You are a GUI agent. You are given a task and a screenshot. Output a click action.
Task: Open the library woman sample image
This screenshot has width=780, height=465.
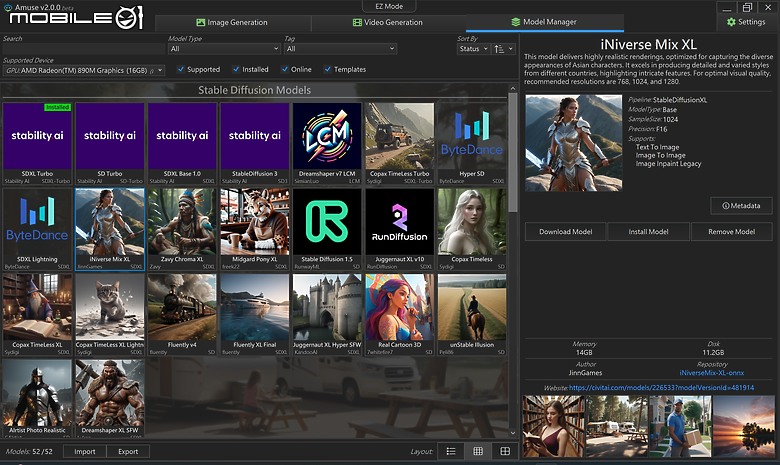553,426
